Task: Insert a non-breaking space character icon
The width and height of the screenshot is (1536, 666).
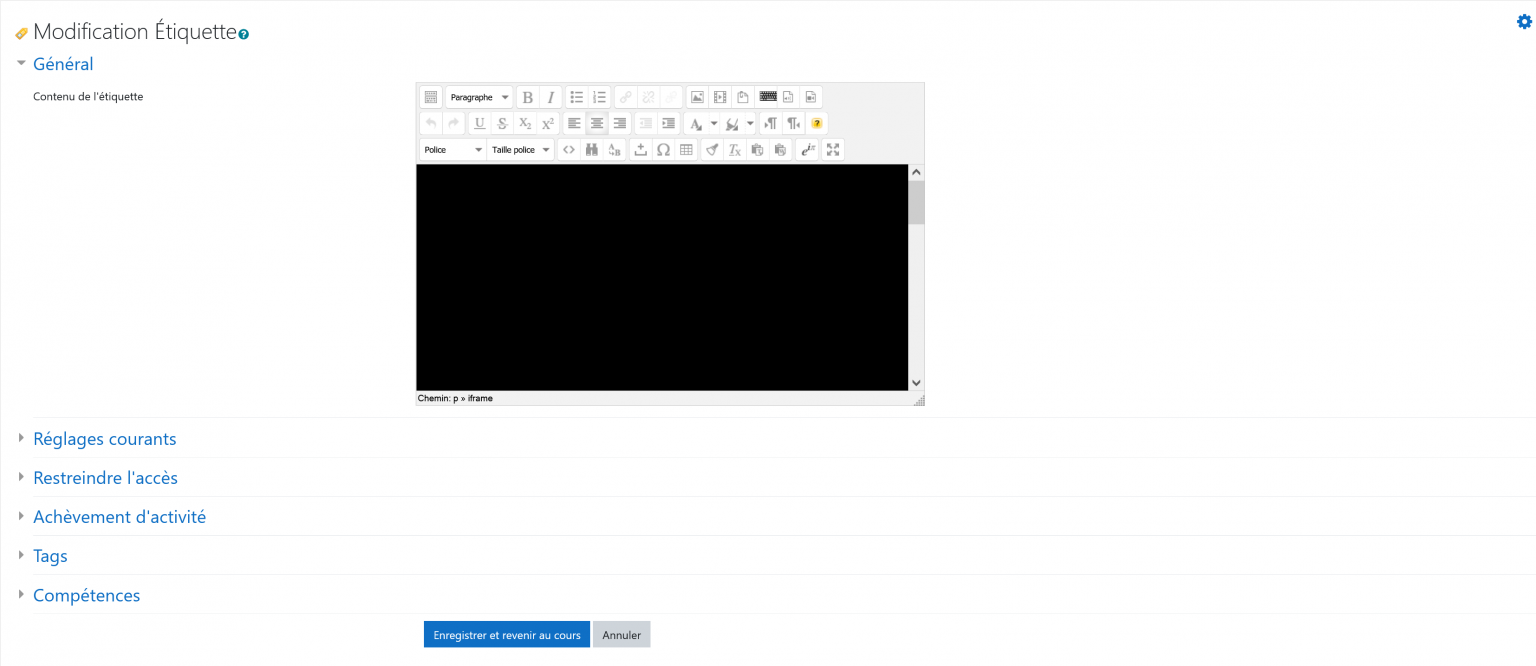Action: (641, 149)
